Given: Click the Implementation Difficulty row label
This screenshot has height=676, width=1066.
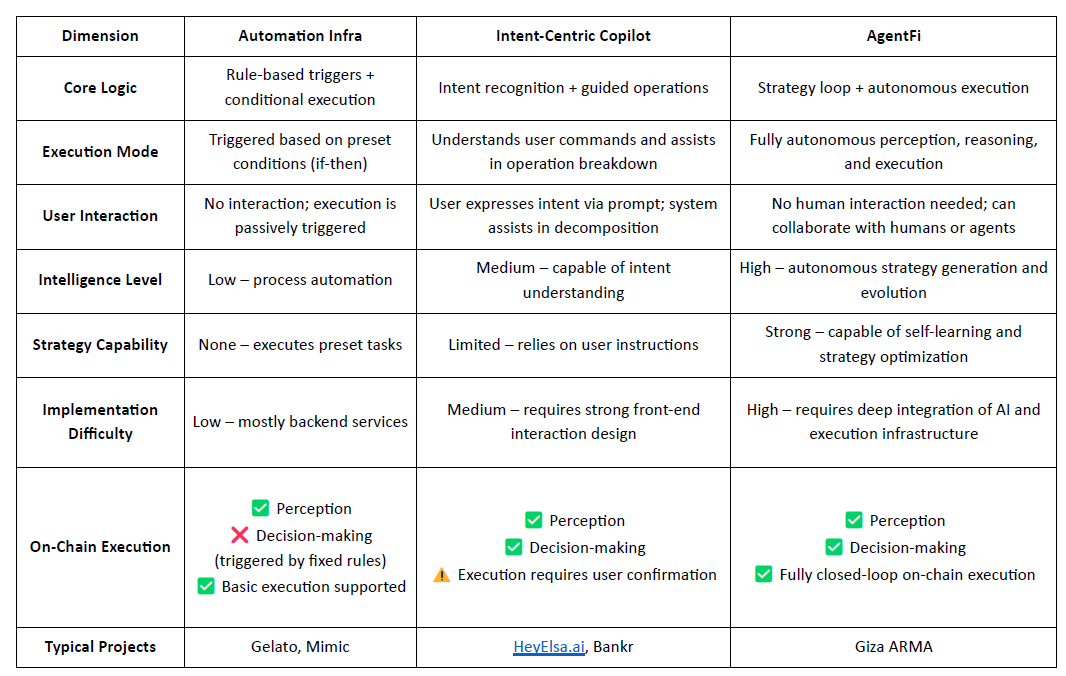Looking at the screenshot, I should [x=100, y=421].
